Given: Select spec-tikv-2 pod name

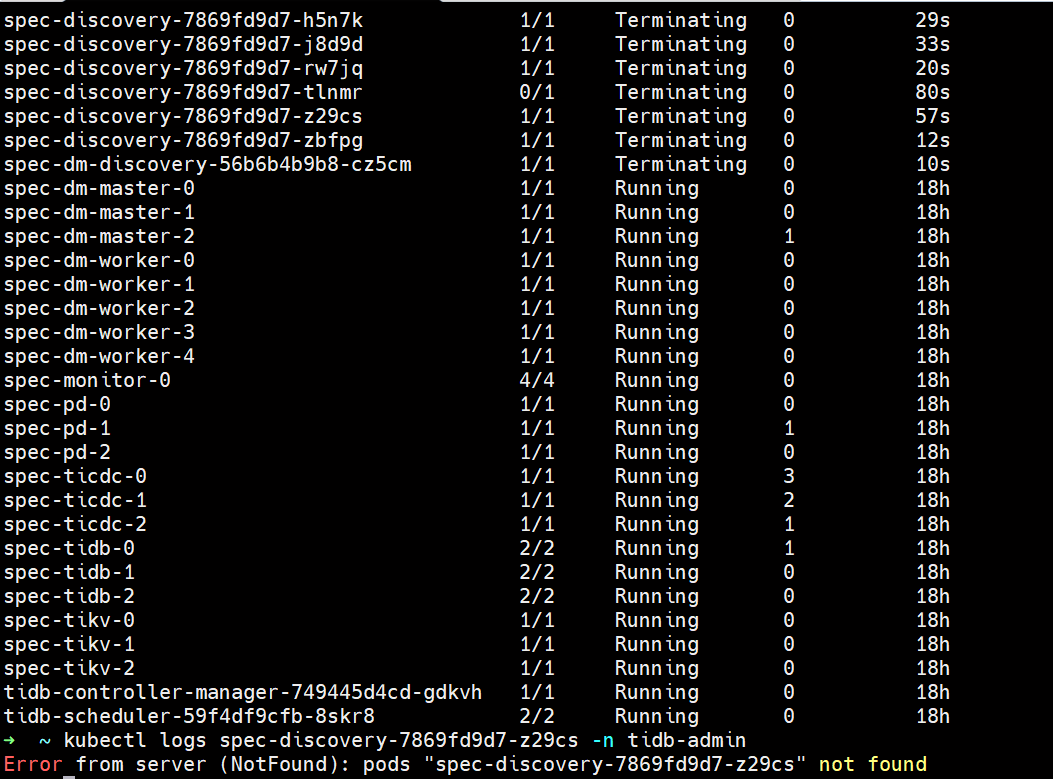Looking at the screenshot, I should (x=69, y=669).
